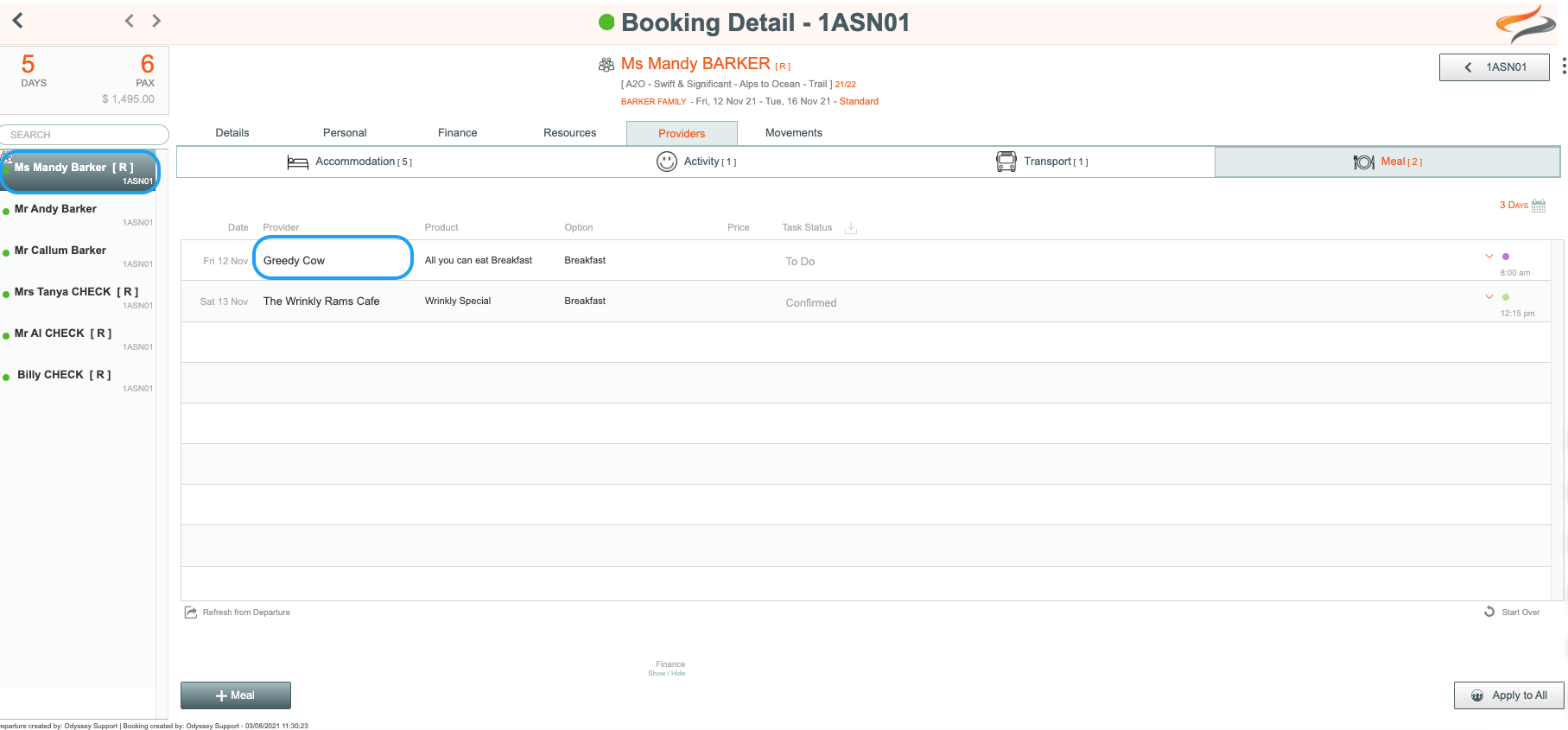Click the Transport bus icon

[x=1006, y=162]
